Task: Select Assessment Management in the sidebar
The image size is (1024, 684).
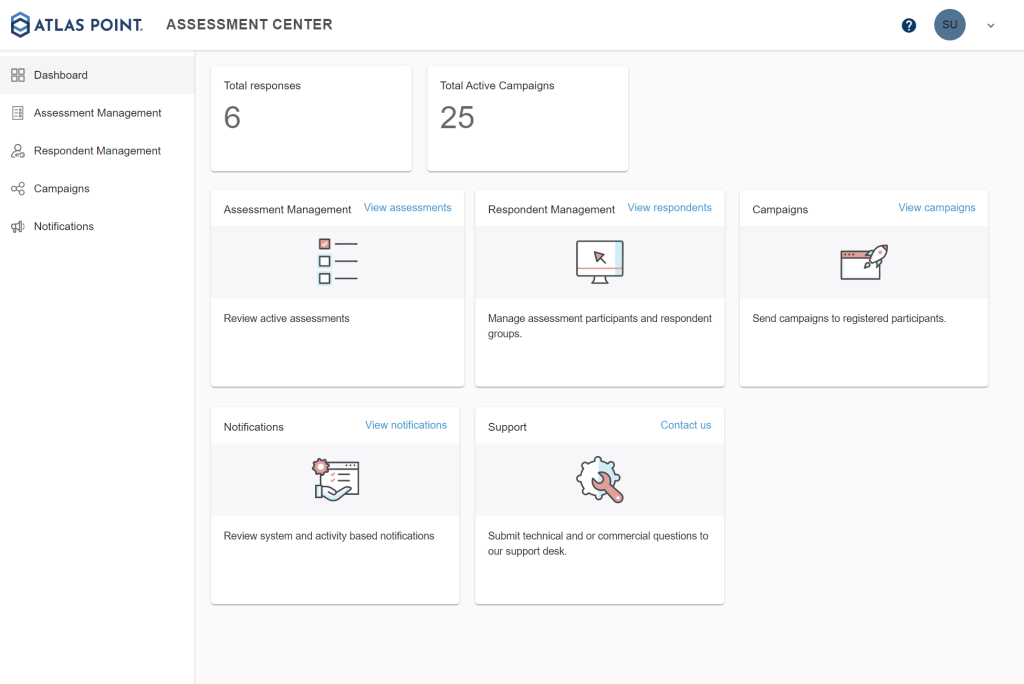Action: click(97, 113)
